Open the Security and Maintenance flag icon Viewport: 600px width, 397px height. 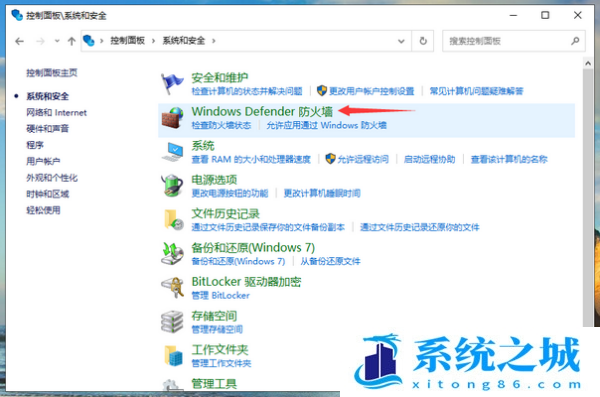tap(172, 84)
